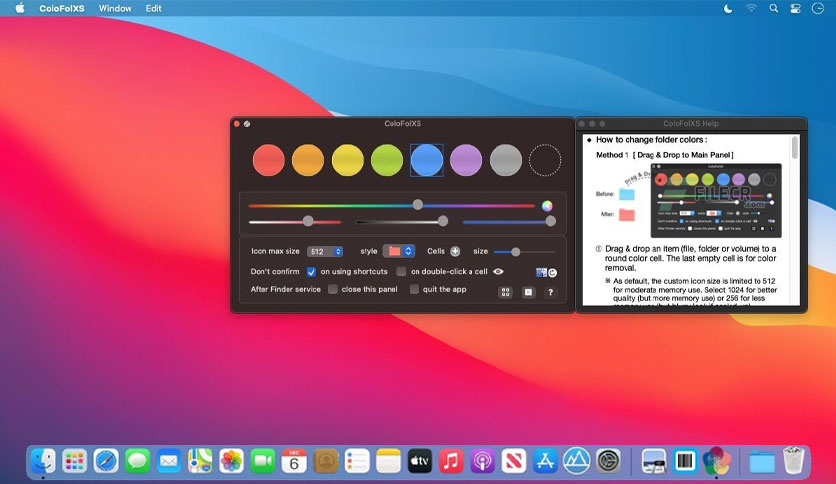The image size is (836, 484).
Task: Open Podcasts from the Dock
Action: tap(483, 461)
